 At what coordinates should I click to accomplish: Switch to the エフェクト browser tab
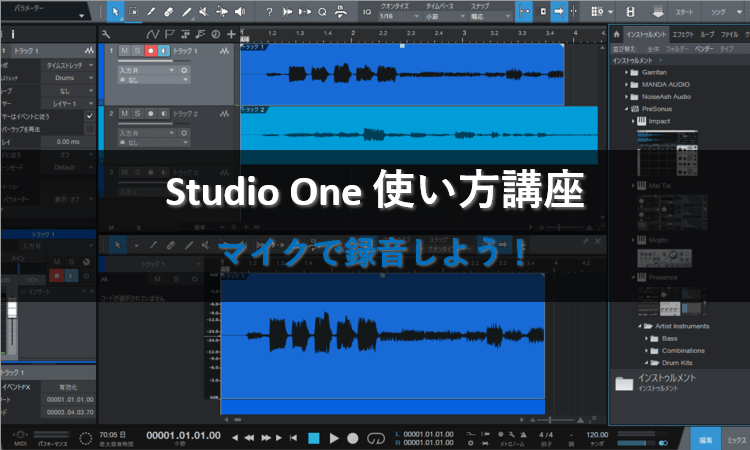click(x=683, y=36)
